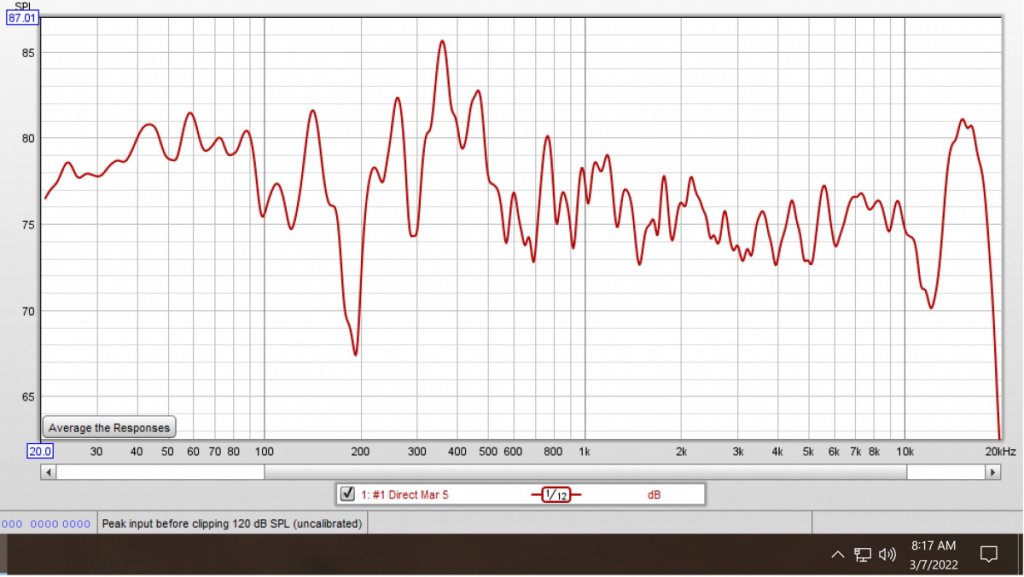Click the horizontal scrollbar thumb under the graph

(x=585, y=472)
